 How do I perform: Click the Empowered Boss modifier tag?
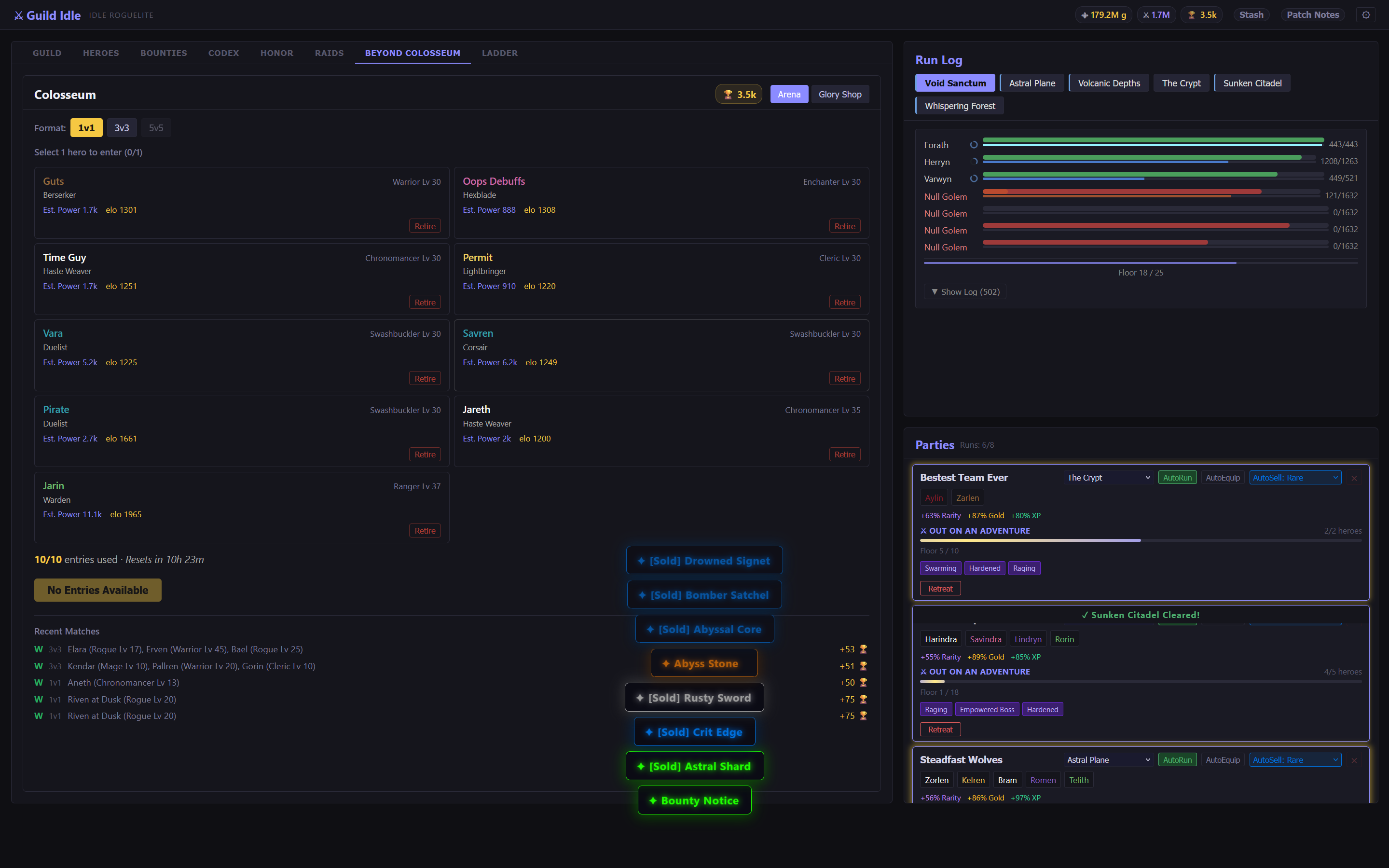pyautogui.click(x=987, y=710)
